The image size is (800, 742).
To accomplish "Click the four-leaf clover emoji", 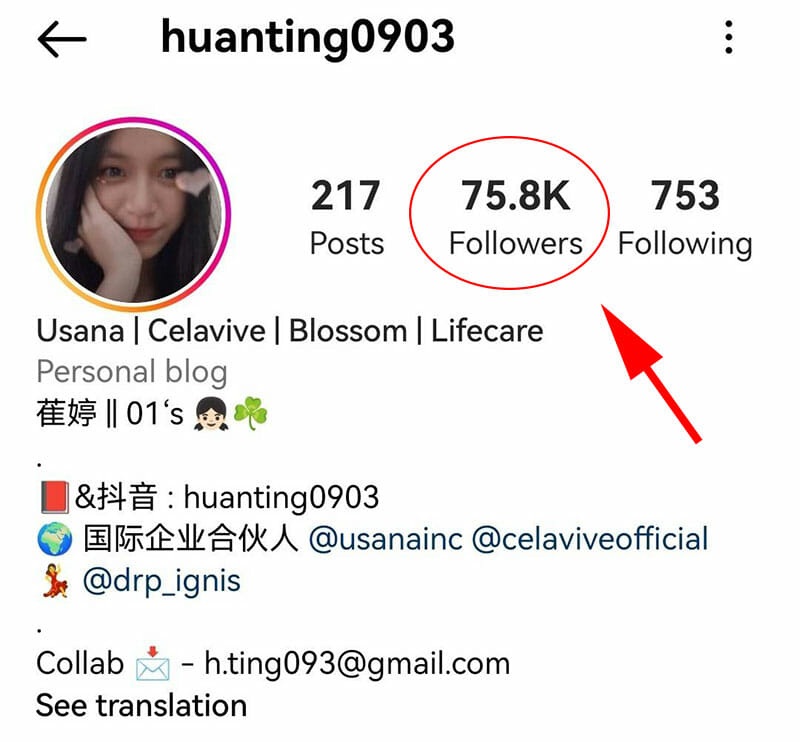I will point(251,414).
